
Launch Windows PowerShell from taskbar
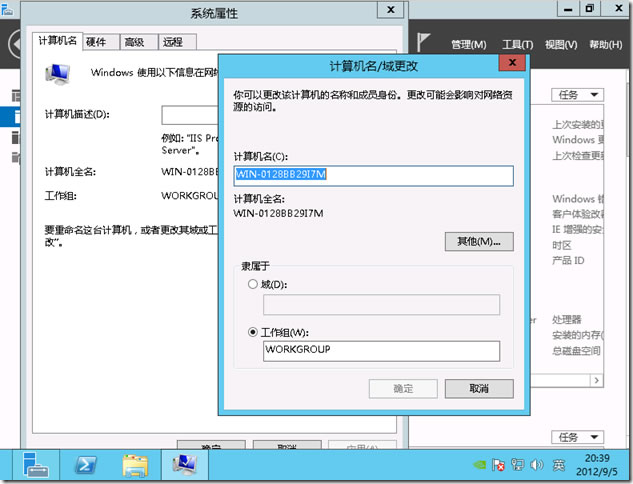click(x=87, y=465)
